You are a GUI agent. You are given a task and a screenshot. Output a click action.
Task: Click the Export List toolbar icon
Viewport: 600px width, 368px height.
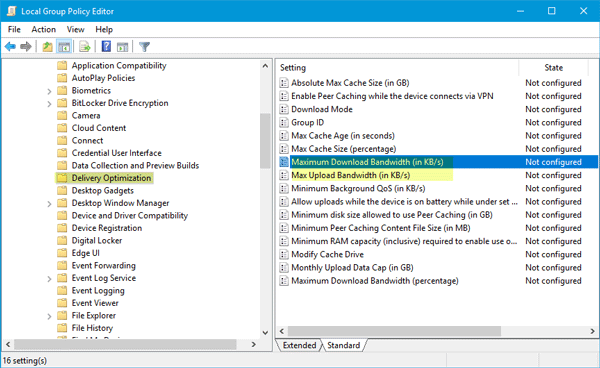tap(85, 47)
